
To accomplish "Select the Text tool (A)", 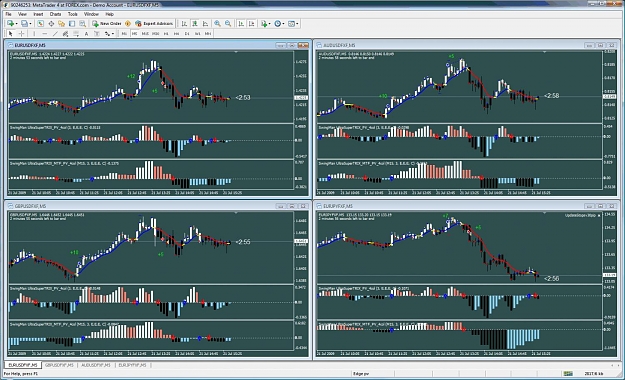I will coord(86,33).
